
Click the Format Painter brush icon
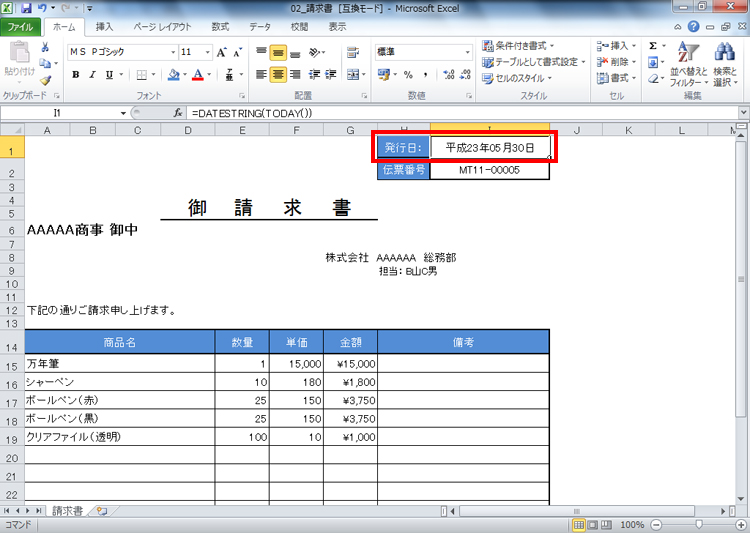(45, 80)
